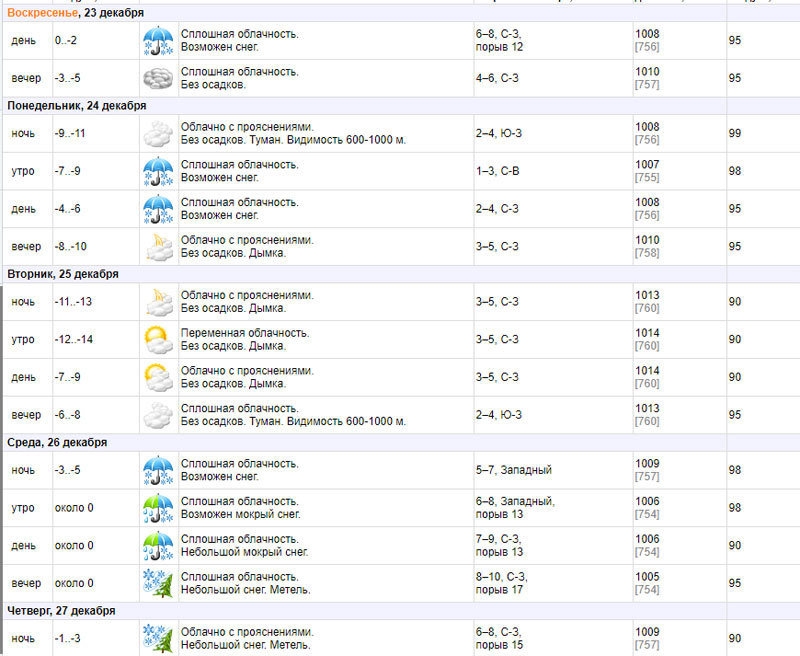
Task: Select the 'Среда, 26 декабря' day header
Action: [57, 442]
